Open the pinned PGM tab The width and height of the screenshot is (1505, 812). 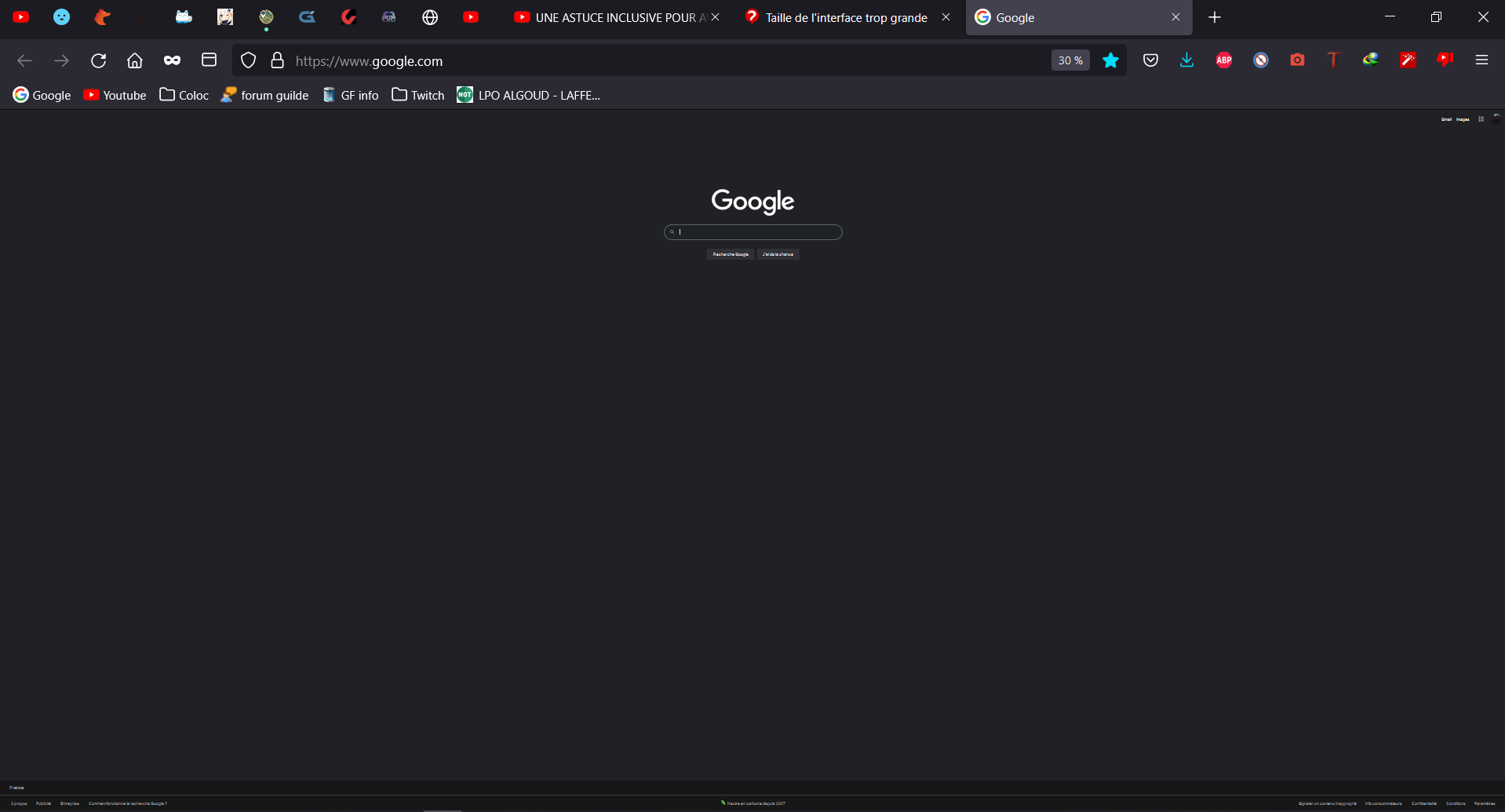[389, 17]
